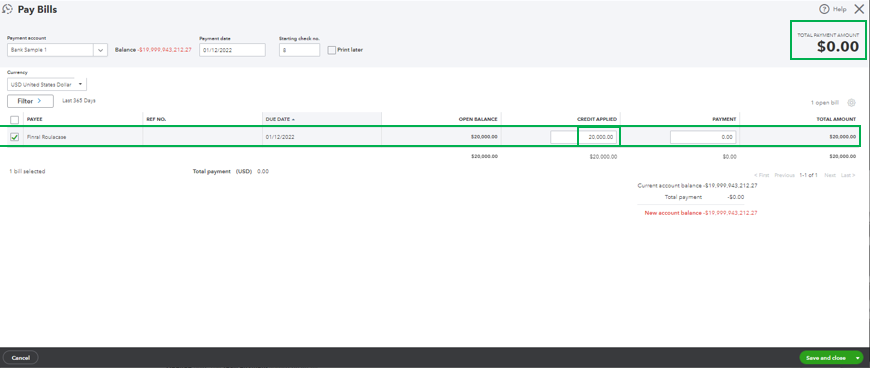Uncheck the Finral Roulacase bill checkbox
The image size is (870, 368).
(14, 137)
